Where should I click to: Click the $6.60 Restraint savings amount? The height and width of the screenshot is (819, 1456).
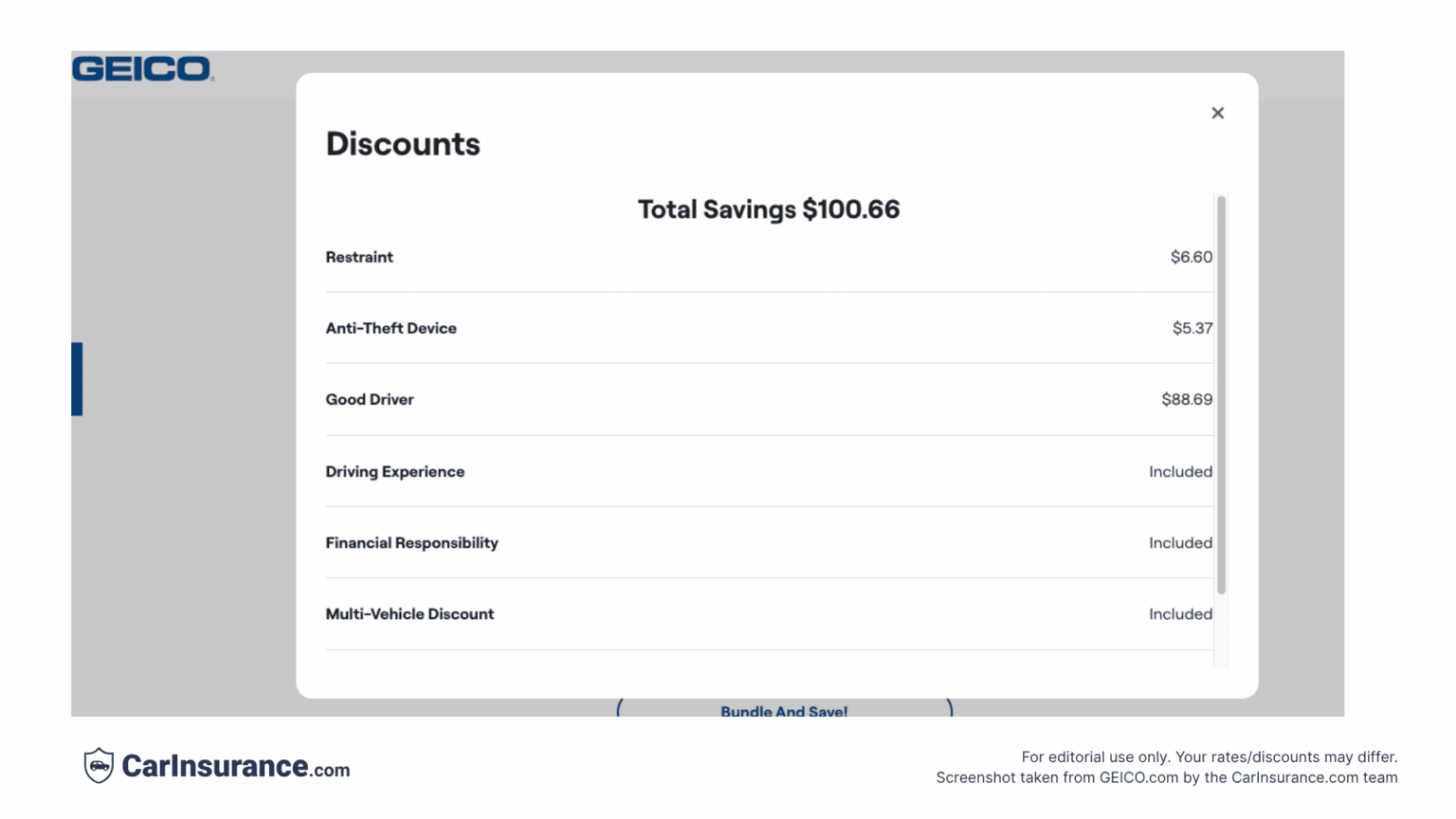pos(1191,257)
